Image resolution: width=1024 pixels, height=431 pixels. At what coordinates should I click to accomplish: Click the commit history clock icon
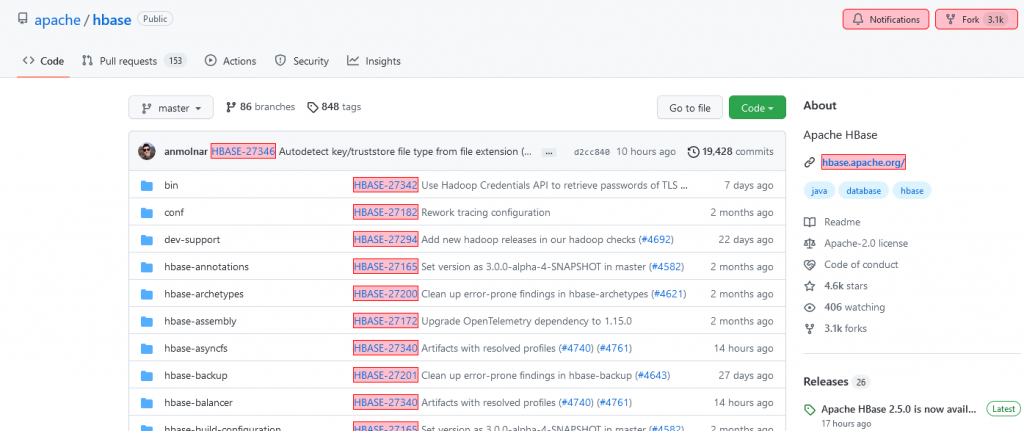(694, 152)
